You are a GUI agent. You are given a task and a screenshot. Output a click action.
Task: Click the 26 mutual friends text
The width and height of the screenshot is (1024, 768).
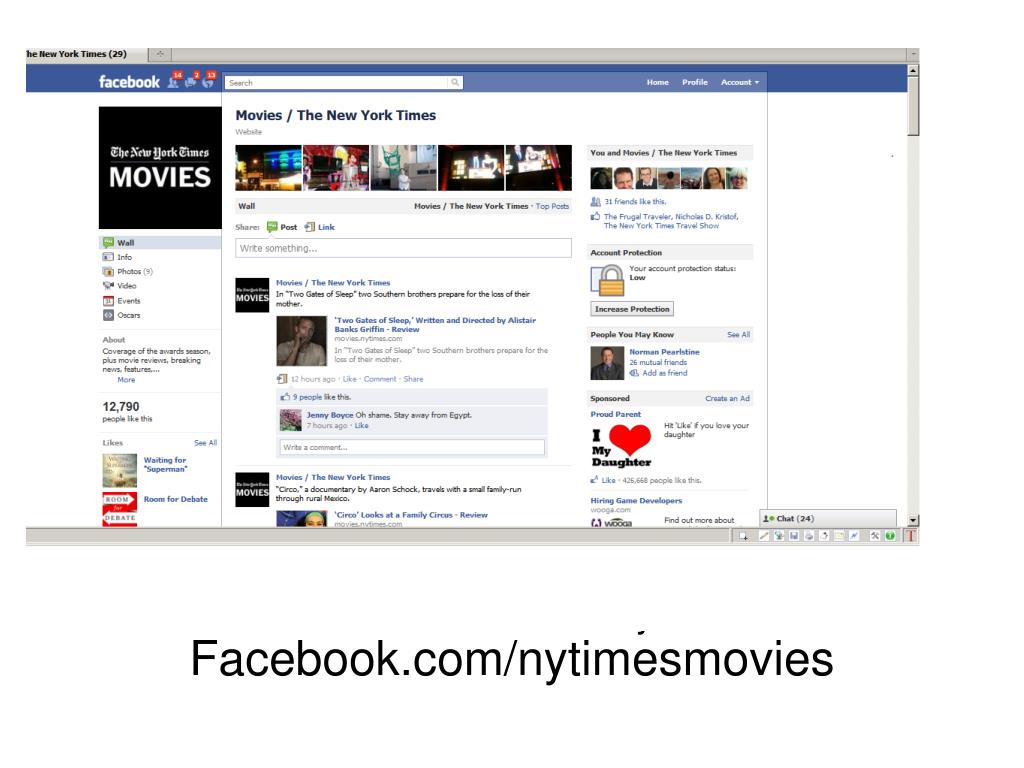pyautogui.click(x=658, y=362)
